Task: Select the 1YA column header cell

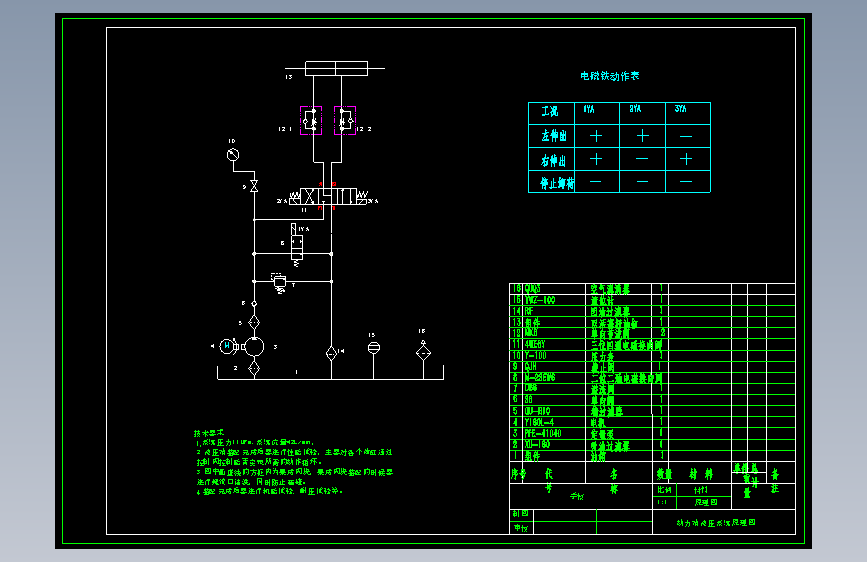Action: 597,113
